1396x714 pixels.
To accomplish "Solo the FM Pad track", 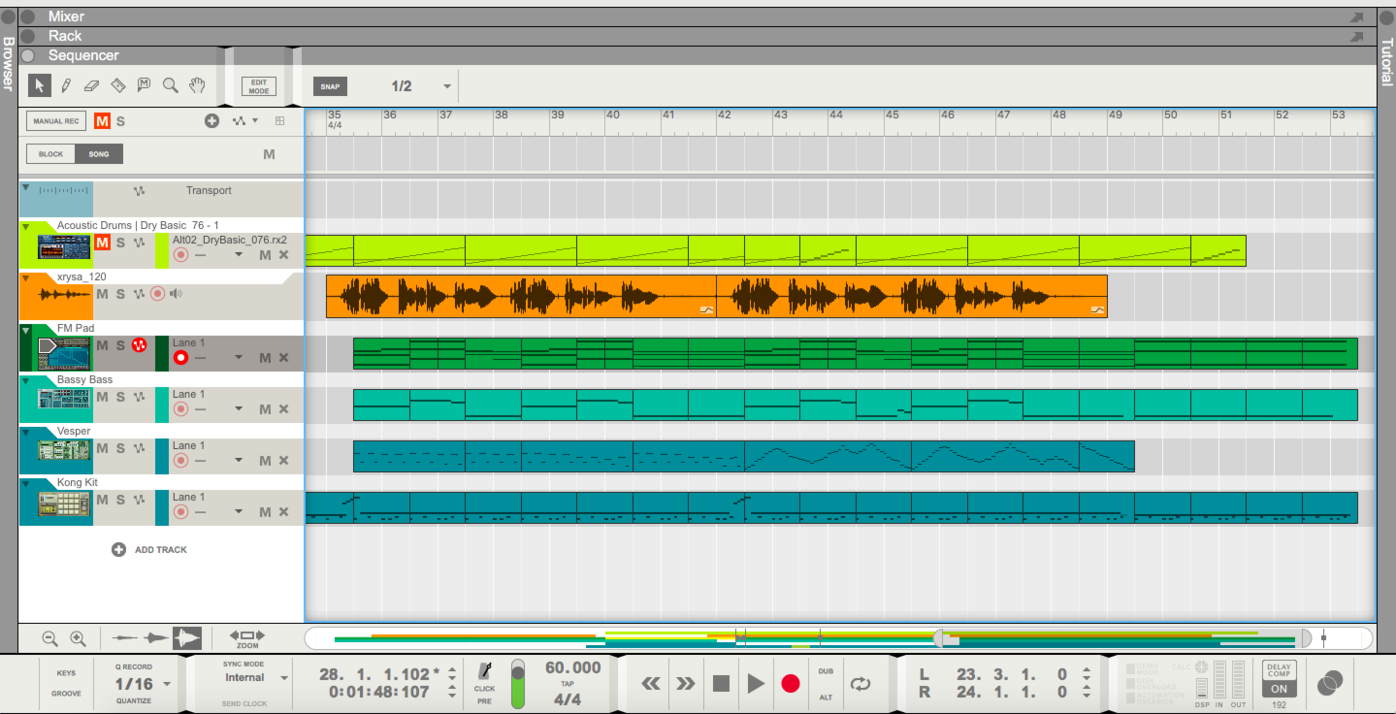I will coord(120,346).
